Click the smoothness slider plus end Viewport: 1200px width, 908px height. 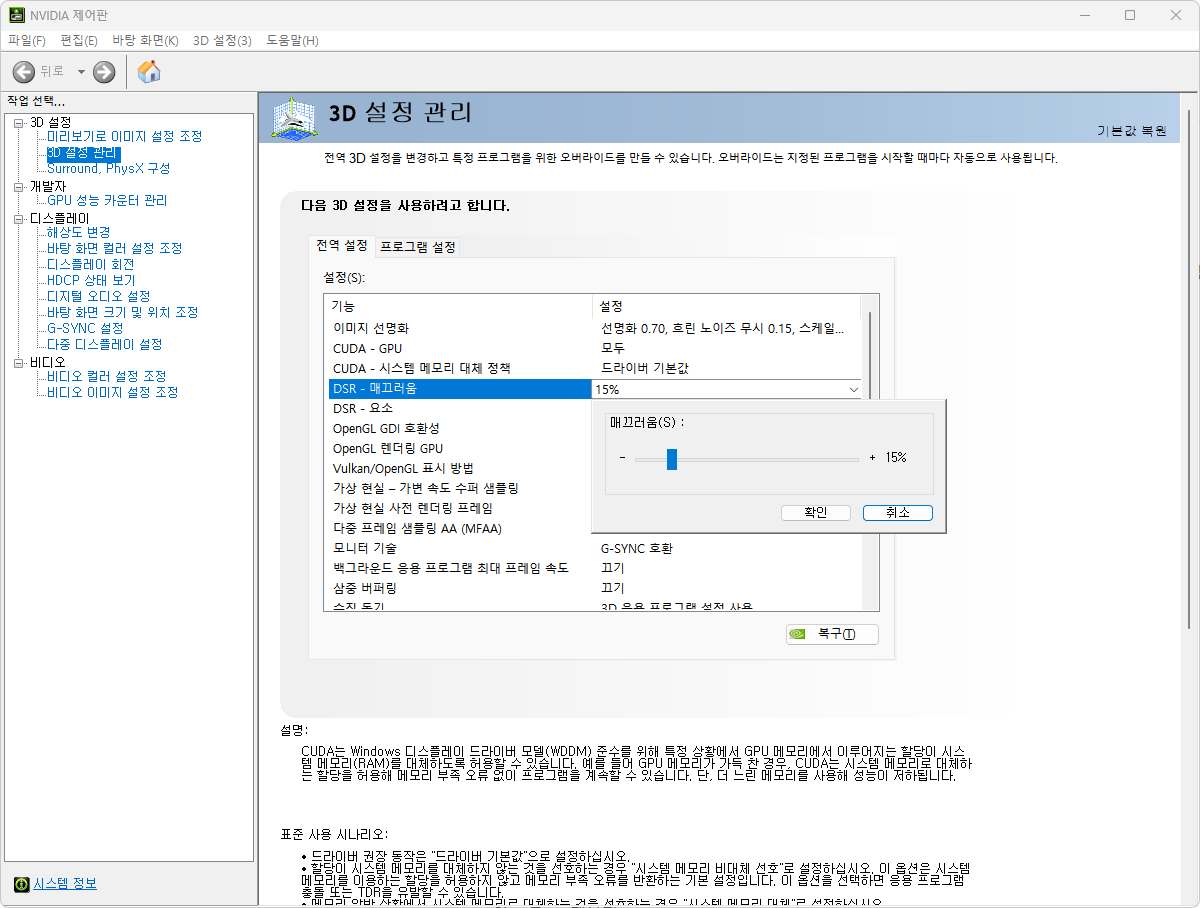click(872, 458)
